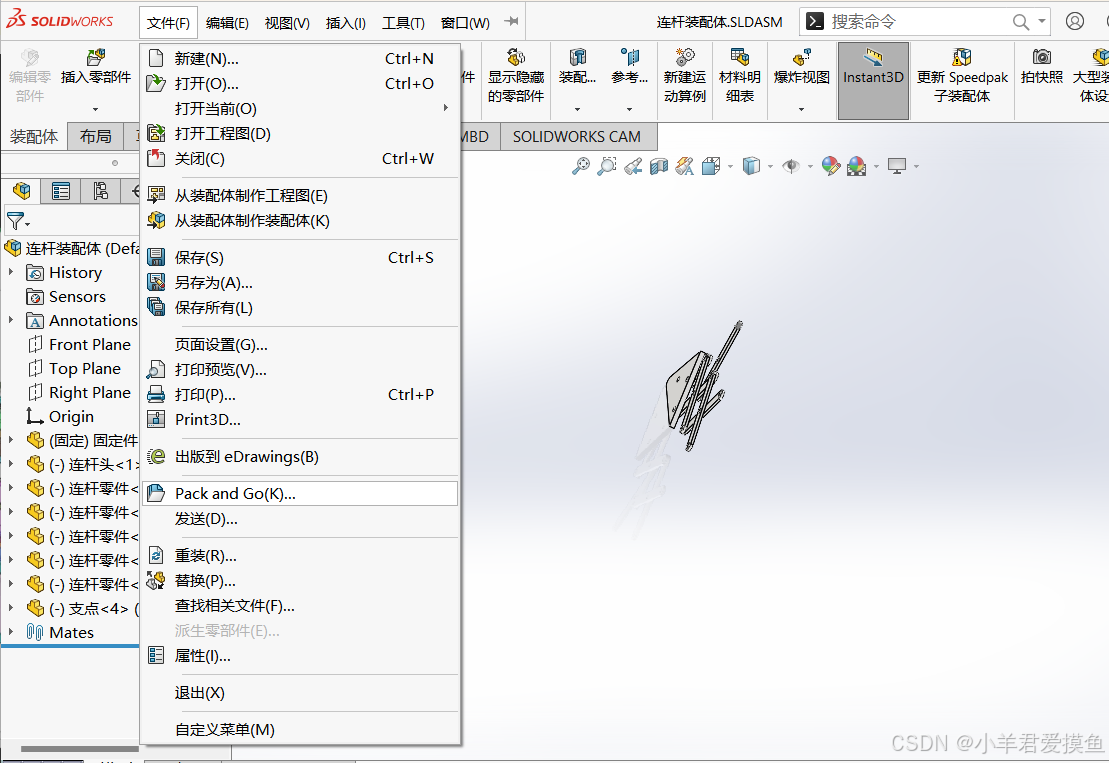Expand the Mates tree node
The width and height of the screenshot is (1109, 763).
11,632
